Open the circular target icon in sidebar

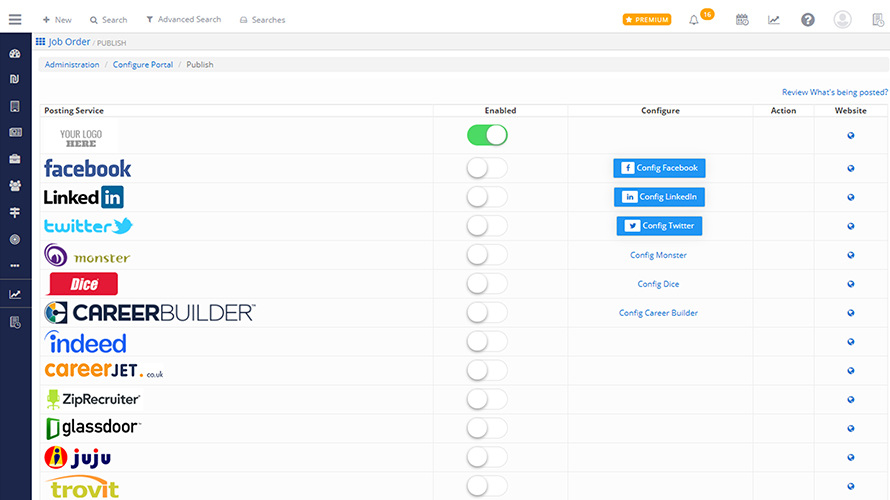pos(15,240)
